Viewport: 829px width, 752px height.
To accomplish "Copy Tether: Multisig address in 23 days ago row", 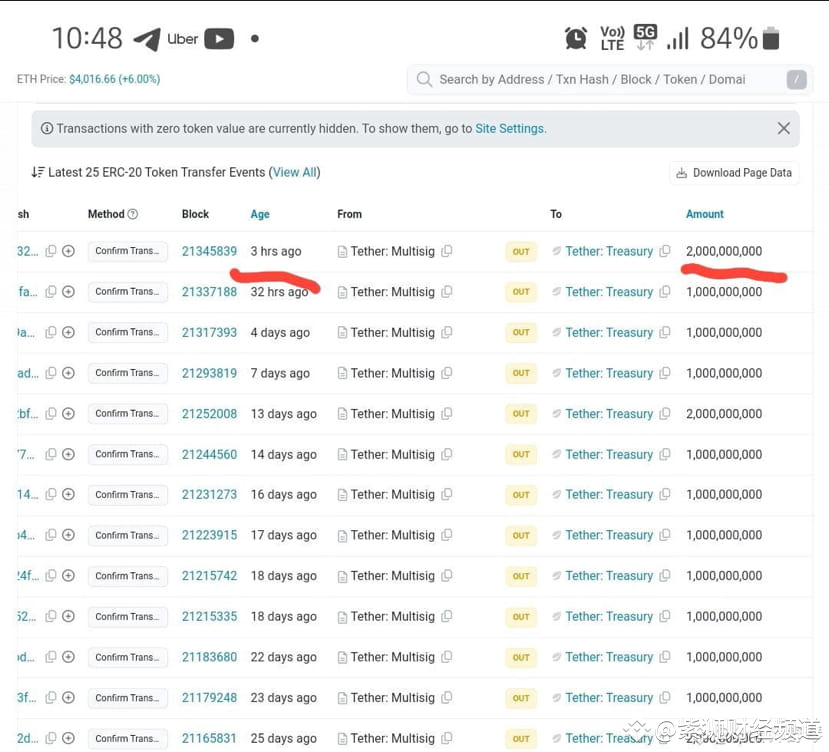I will [447, 698].
